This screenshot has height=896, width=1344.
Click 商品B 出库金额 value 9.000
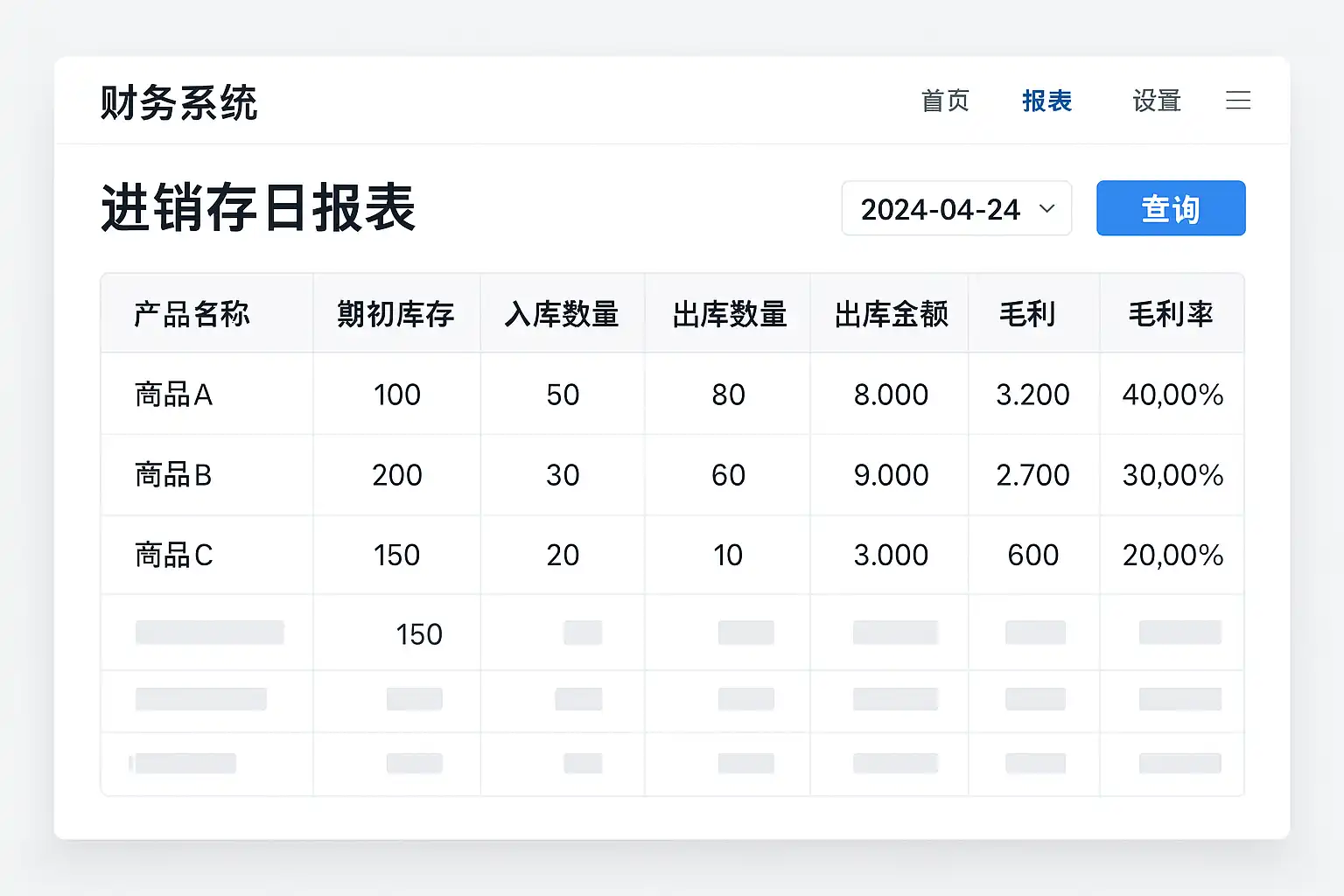[891, 475]
